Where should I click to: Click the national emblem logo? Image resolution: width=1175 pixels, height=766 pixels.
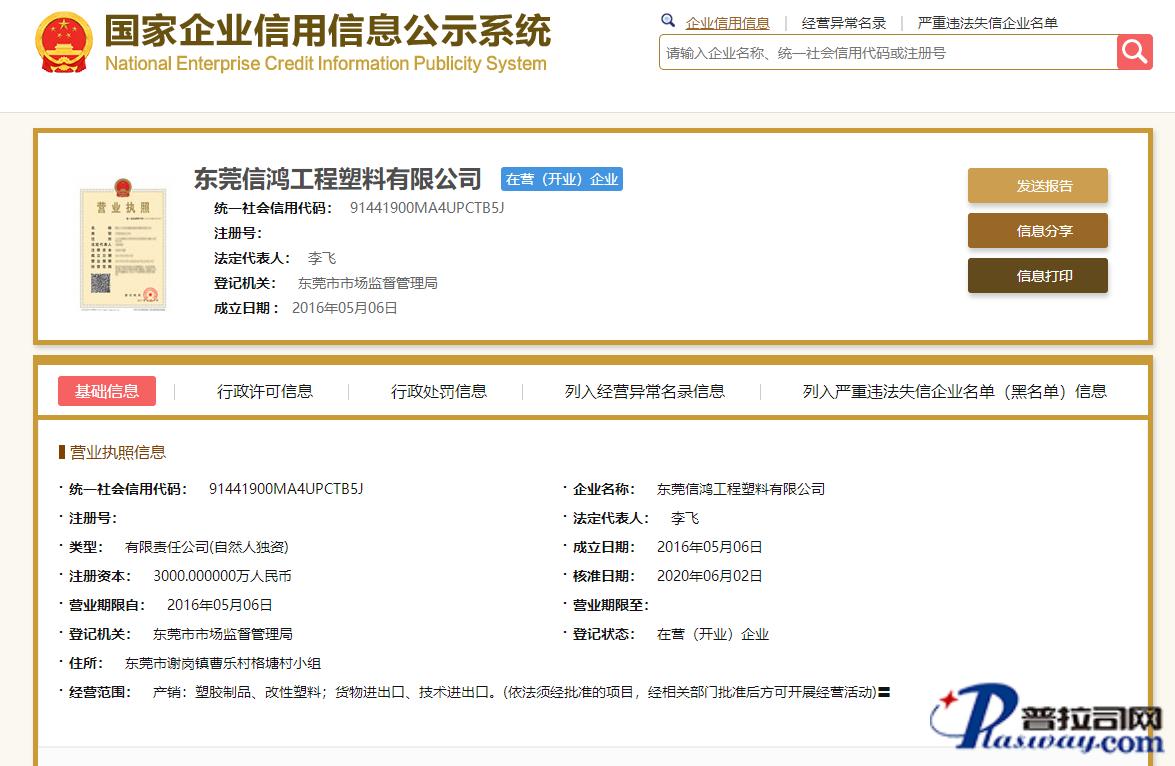[x=63, y=42]
